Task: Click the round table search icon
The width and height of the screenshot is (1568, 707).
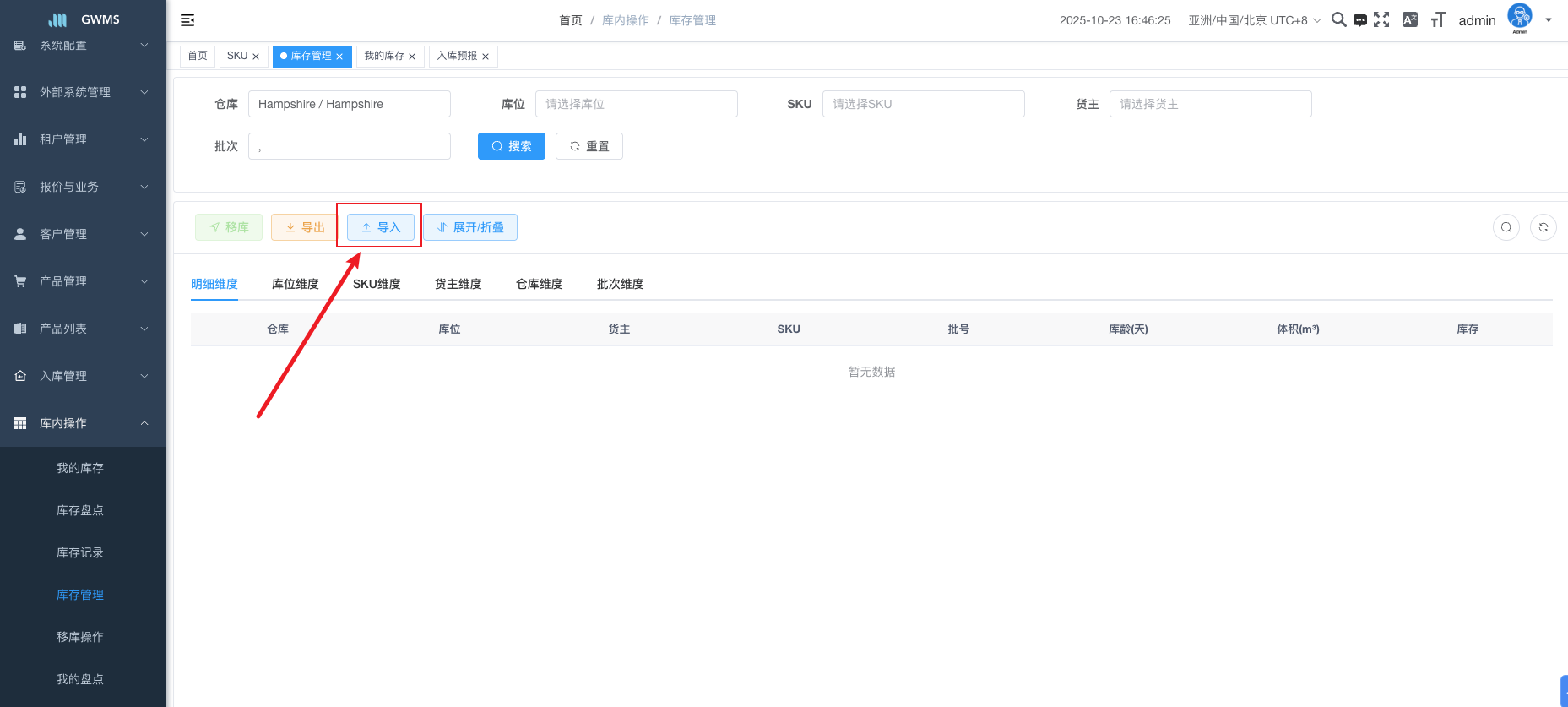Action: 1506,227
